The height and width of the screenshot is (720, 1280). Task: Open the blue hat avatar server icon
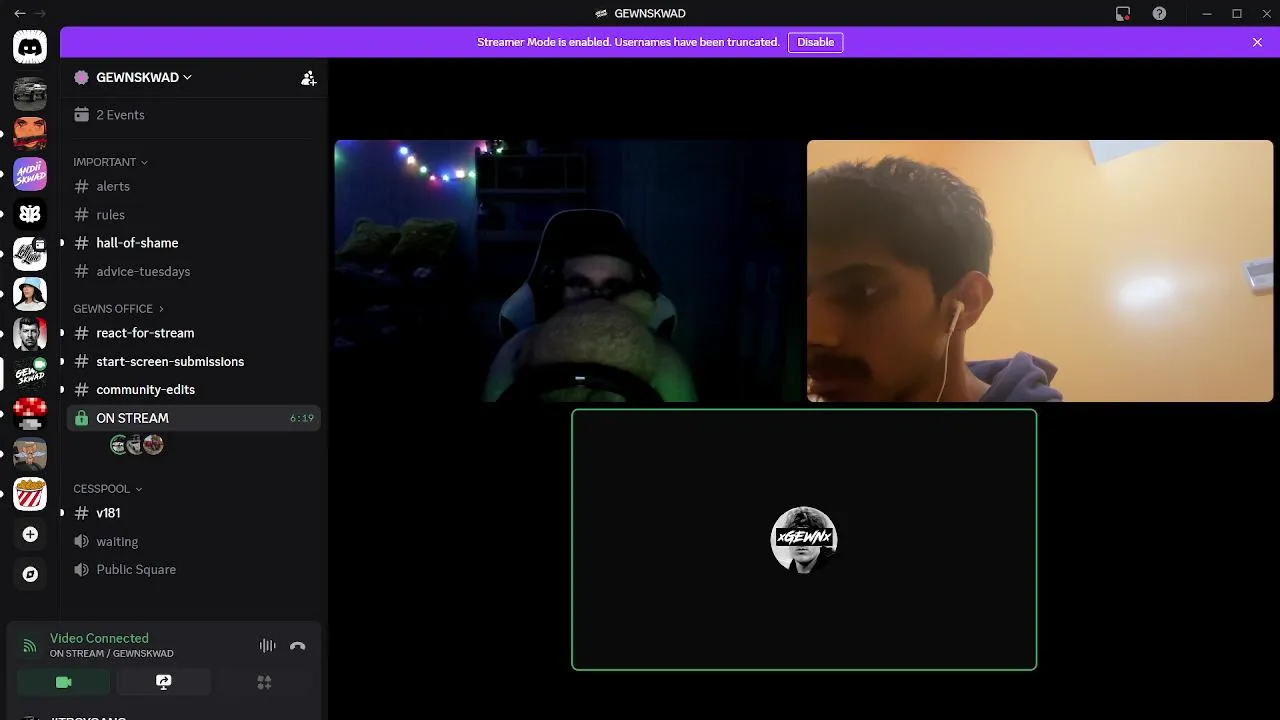pos(30,294)
